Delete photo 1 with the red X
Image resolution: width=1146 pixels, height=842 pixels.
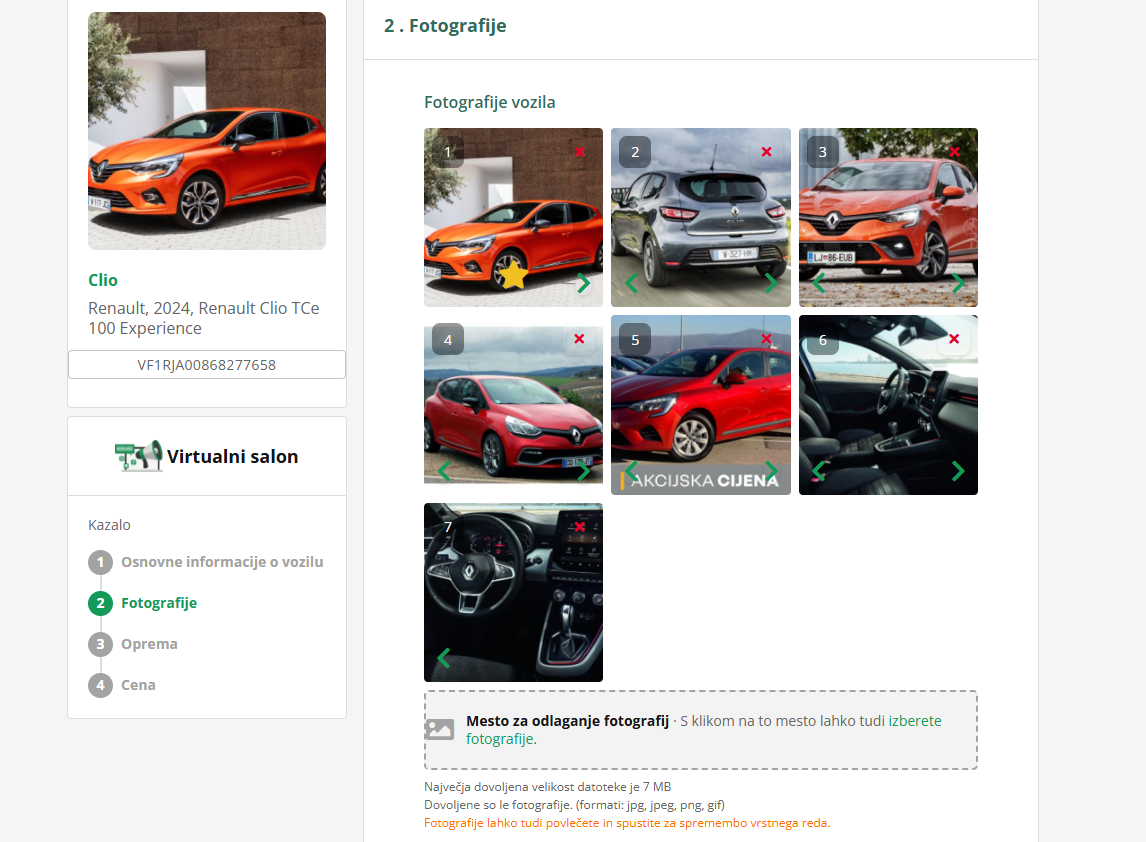(580, 152)
